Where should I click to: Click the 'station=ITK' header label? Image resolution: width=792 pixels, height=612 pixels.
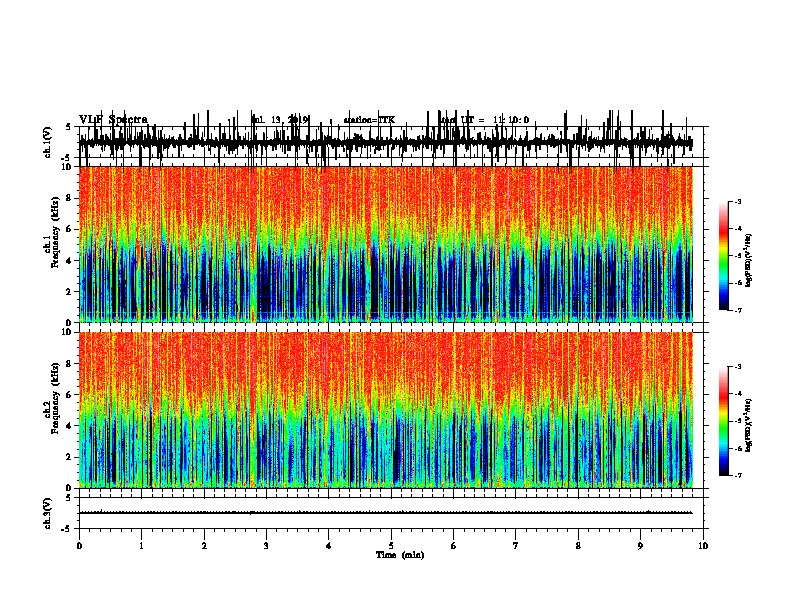tap(369, 120)
